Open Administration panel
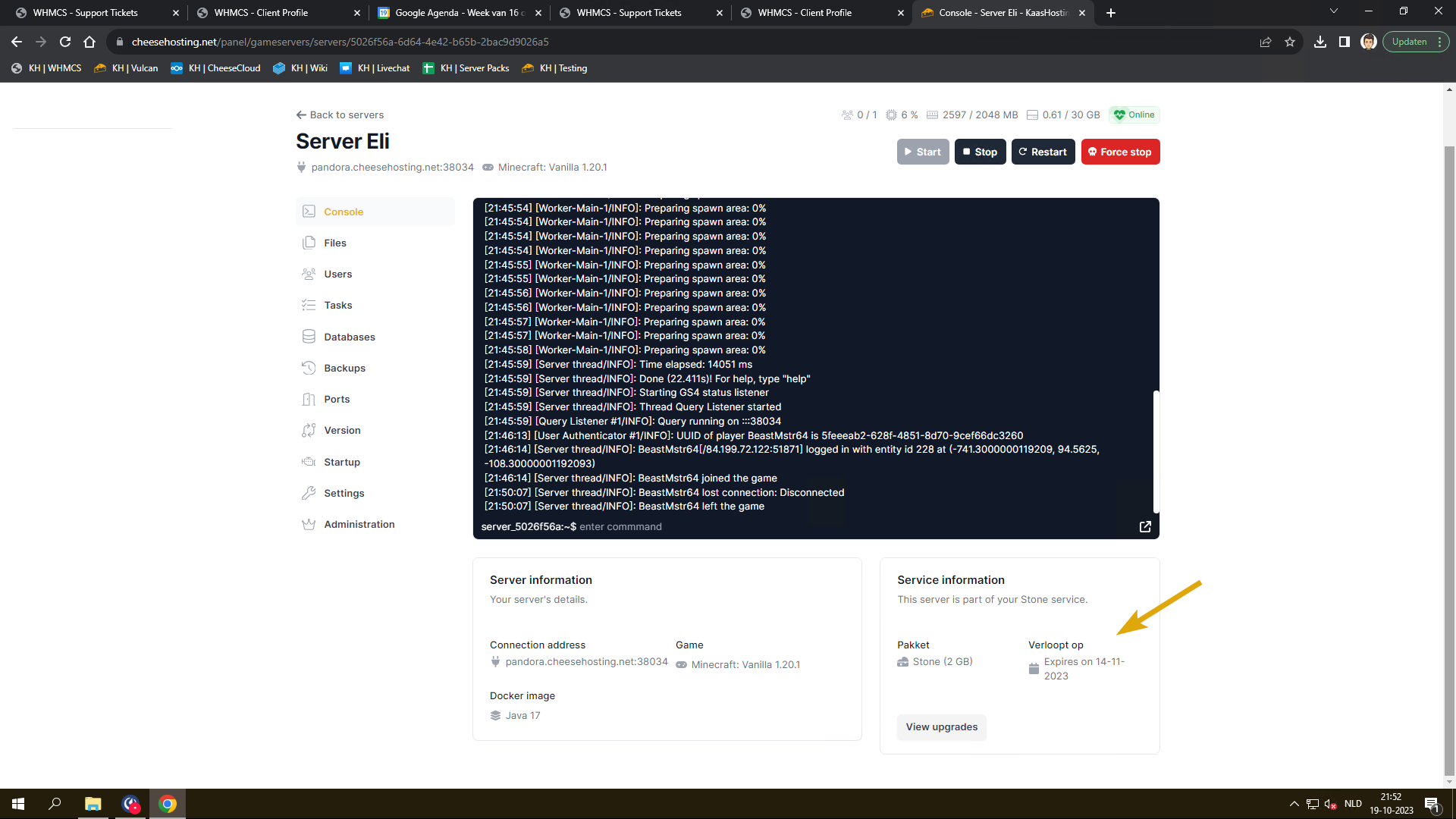 pyautogui.click(x=359, y=524)
